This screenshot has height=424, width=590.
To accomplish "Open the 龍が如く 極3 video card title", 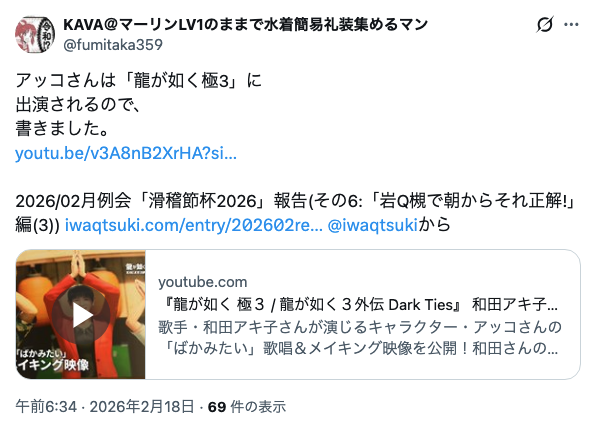I will tap(360, 304).
